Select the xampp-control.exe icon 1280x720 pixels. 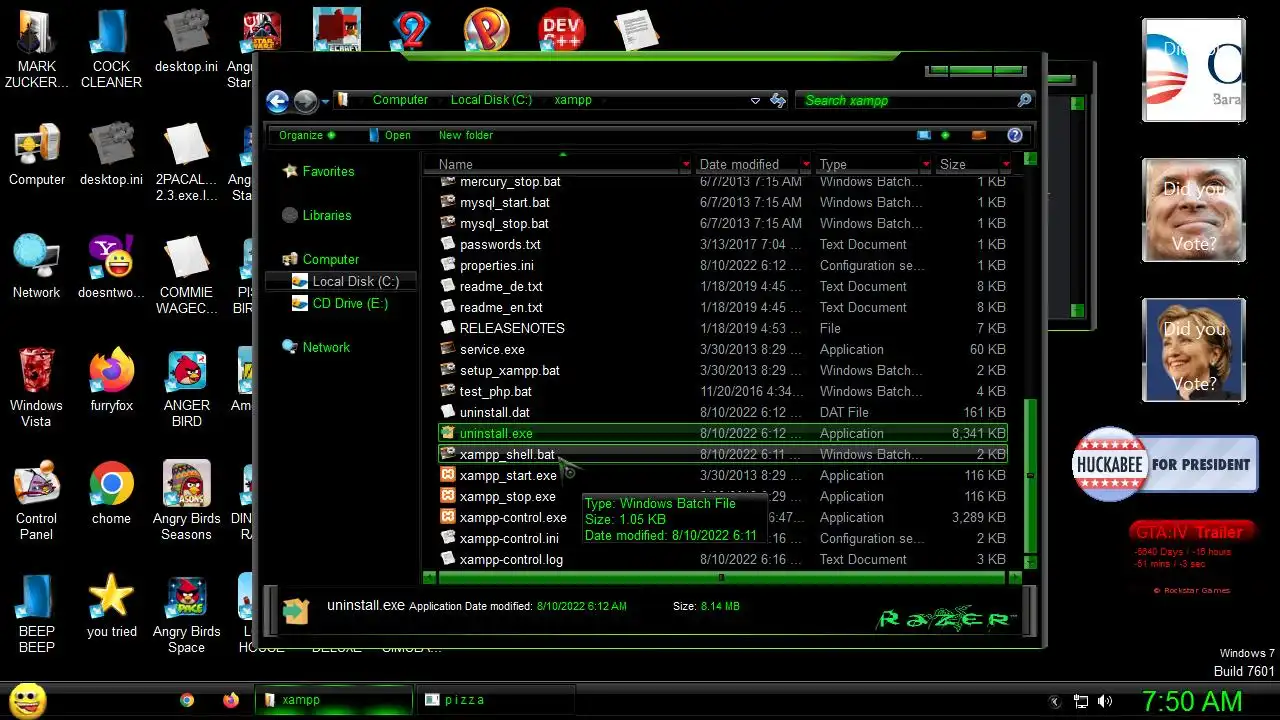(x=449, y=517)
